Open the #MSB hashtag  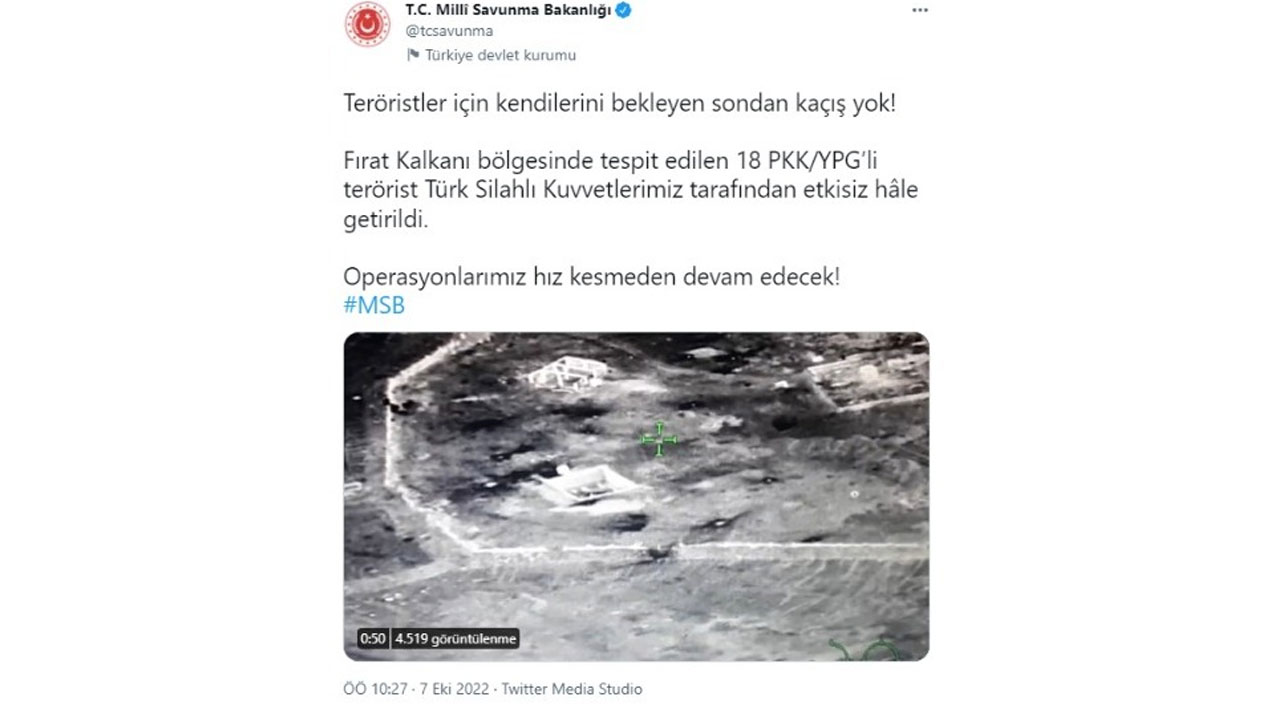pos(374,306)
